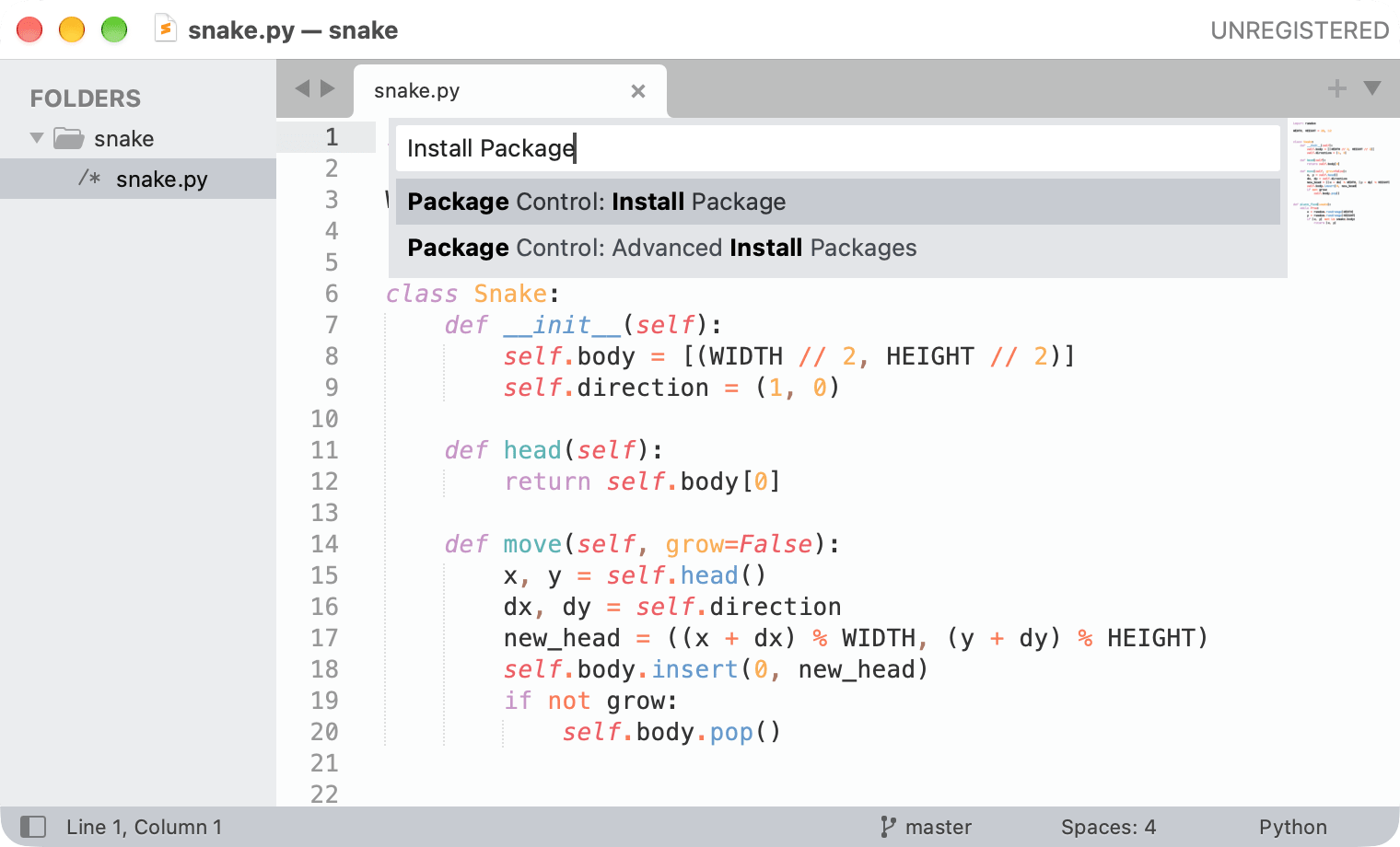
Task: Click line number 14 in the gutter
Action: tap(324, 544)
